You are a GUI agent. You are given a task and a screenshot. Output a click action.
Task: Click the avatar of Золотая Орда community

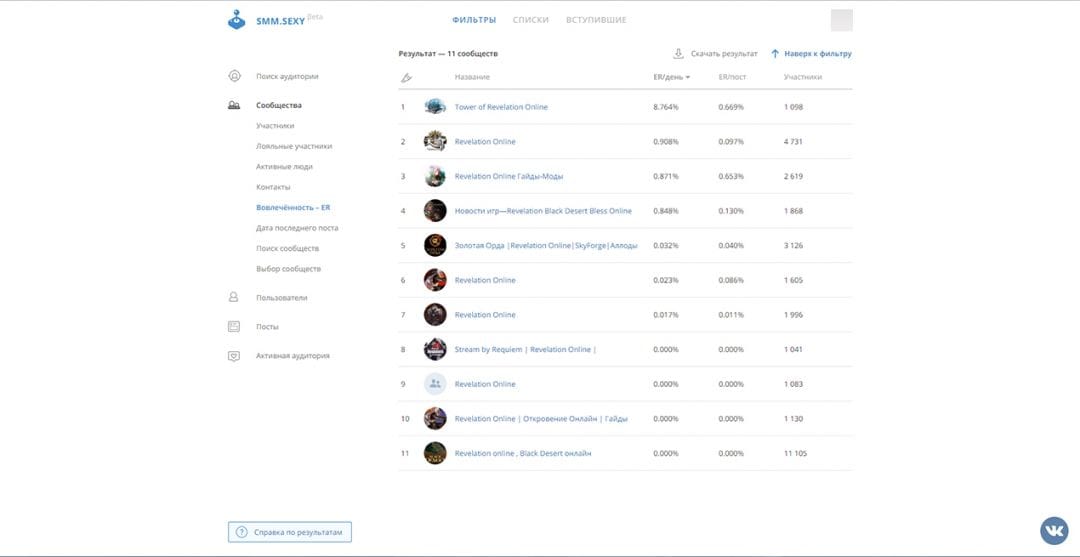[435, 245]
